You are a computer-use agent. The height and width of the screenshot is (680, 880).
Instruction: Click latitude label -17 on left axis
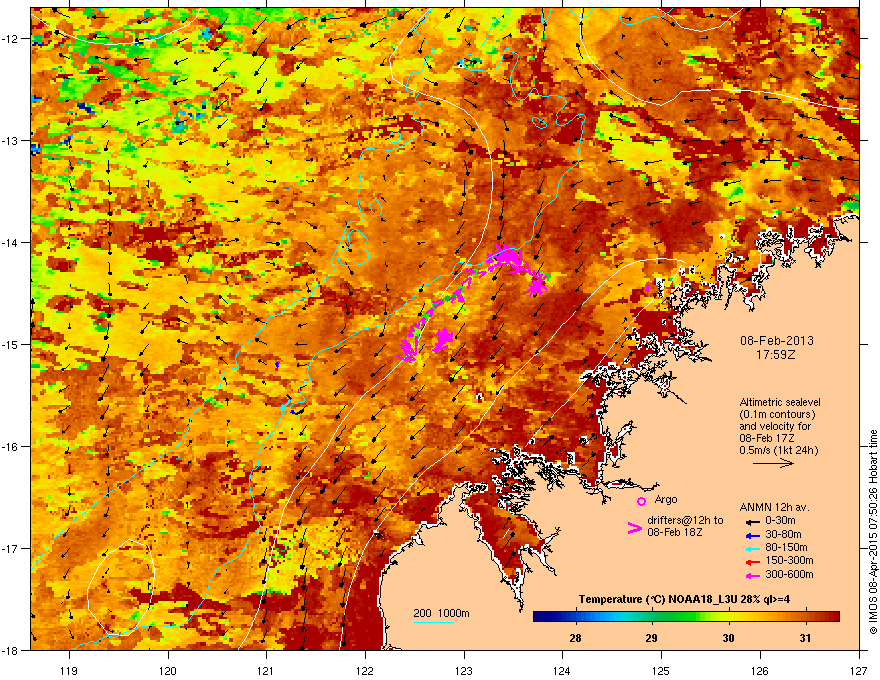pos(12,548)
